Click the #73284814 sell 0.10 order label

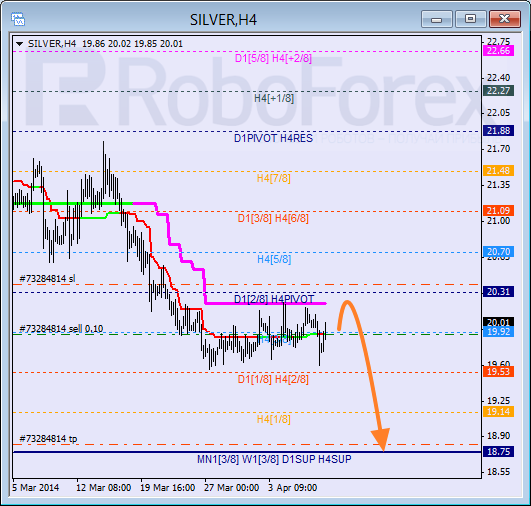tap(61, 329)
